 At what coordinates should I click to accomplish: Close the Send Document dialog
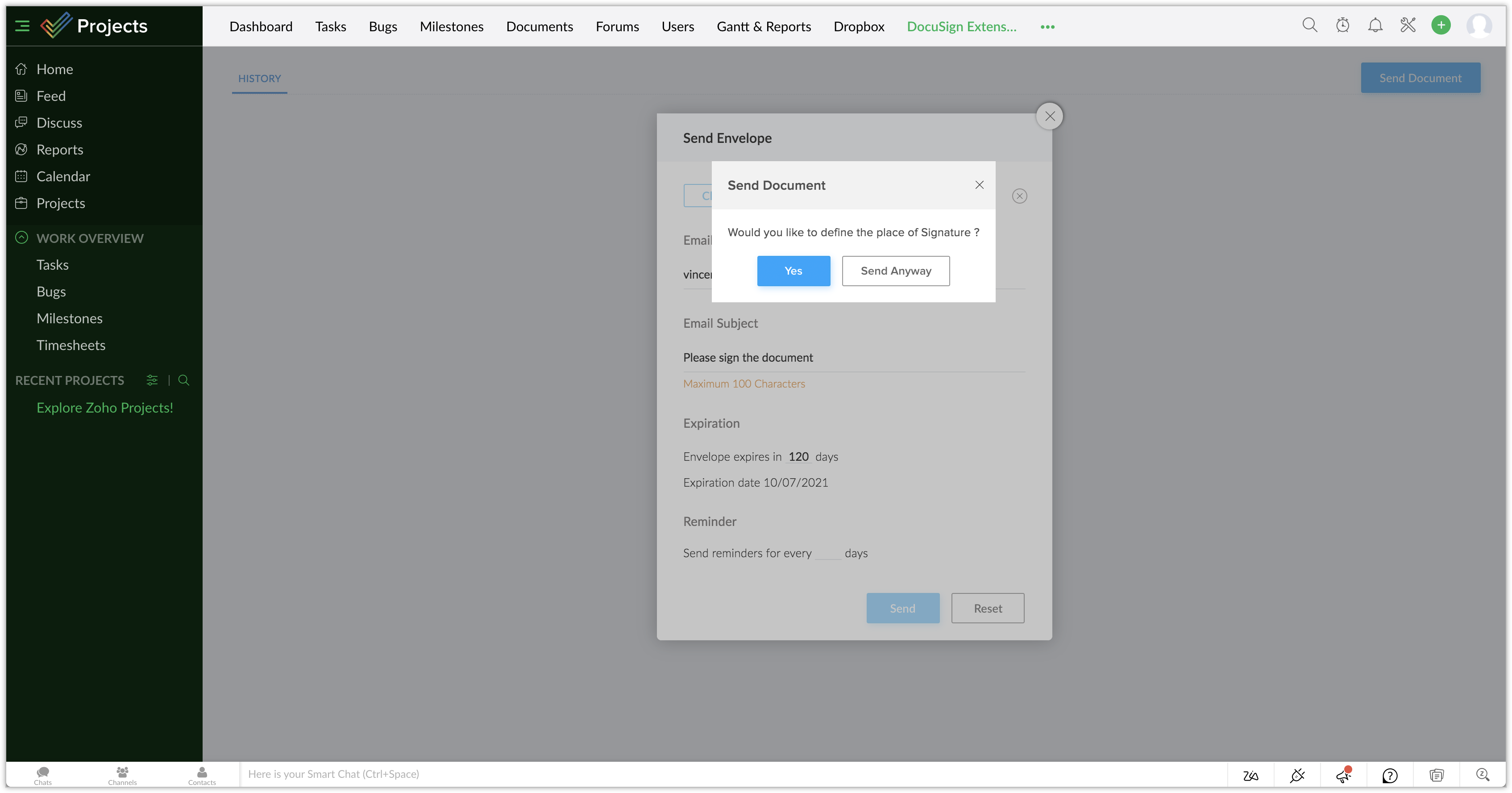click(979, 185)
